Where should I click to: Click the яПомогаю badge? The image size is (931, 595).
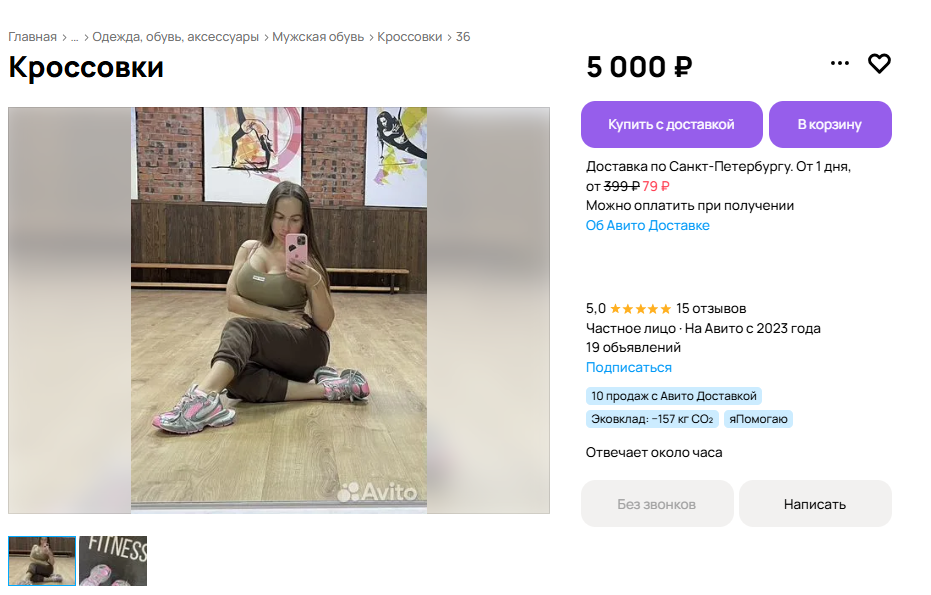click(758, 419)
